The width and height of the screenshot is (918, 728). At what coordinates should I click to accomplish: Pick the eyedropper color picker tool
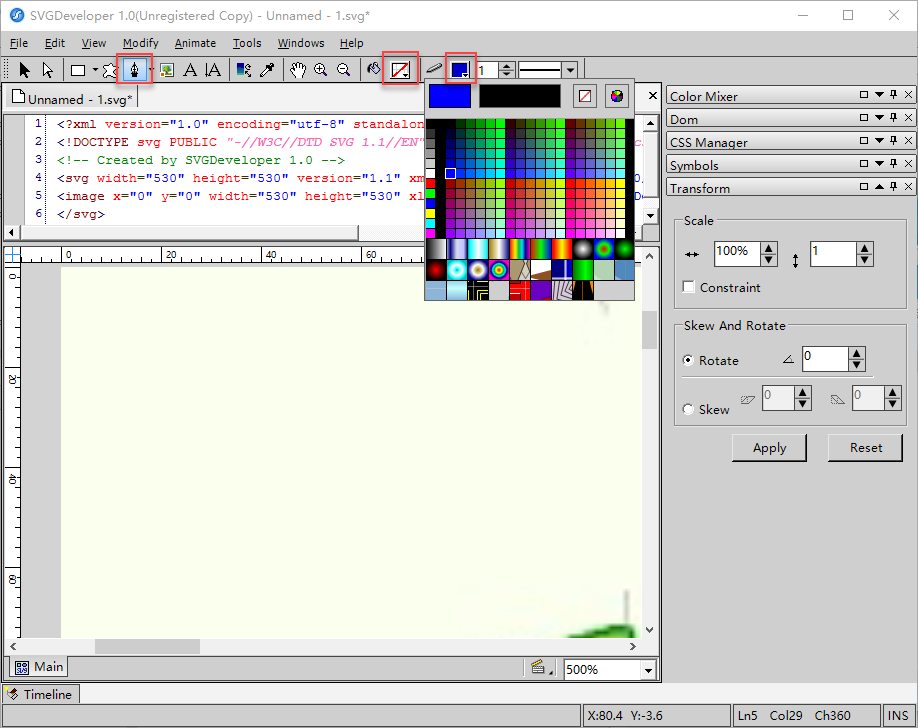pos(268,70)
